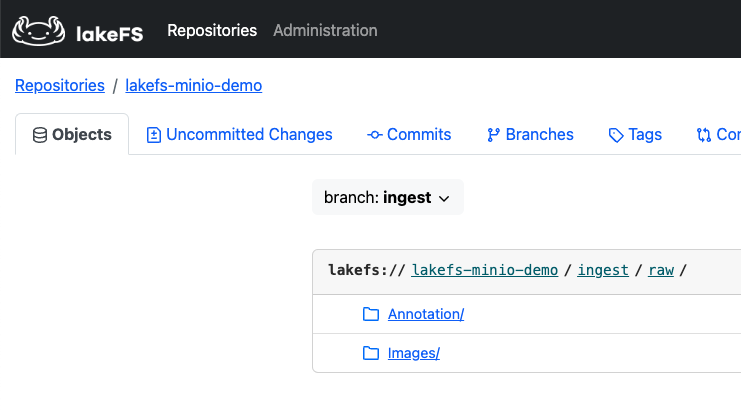Click the Tags tab tag icon
This screenshot has height=412, width=741.
point(616,135)
